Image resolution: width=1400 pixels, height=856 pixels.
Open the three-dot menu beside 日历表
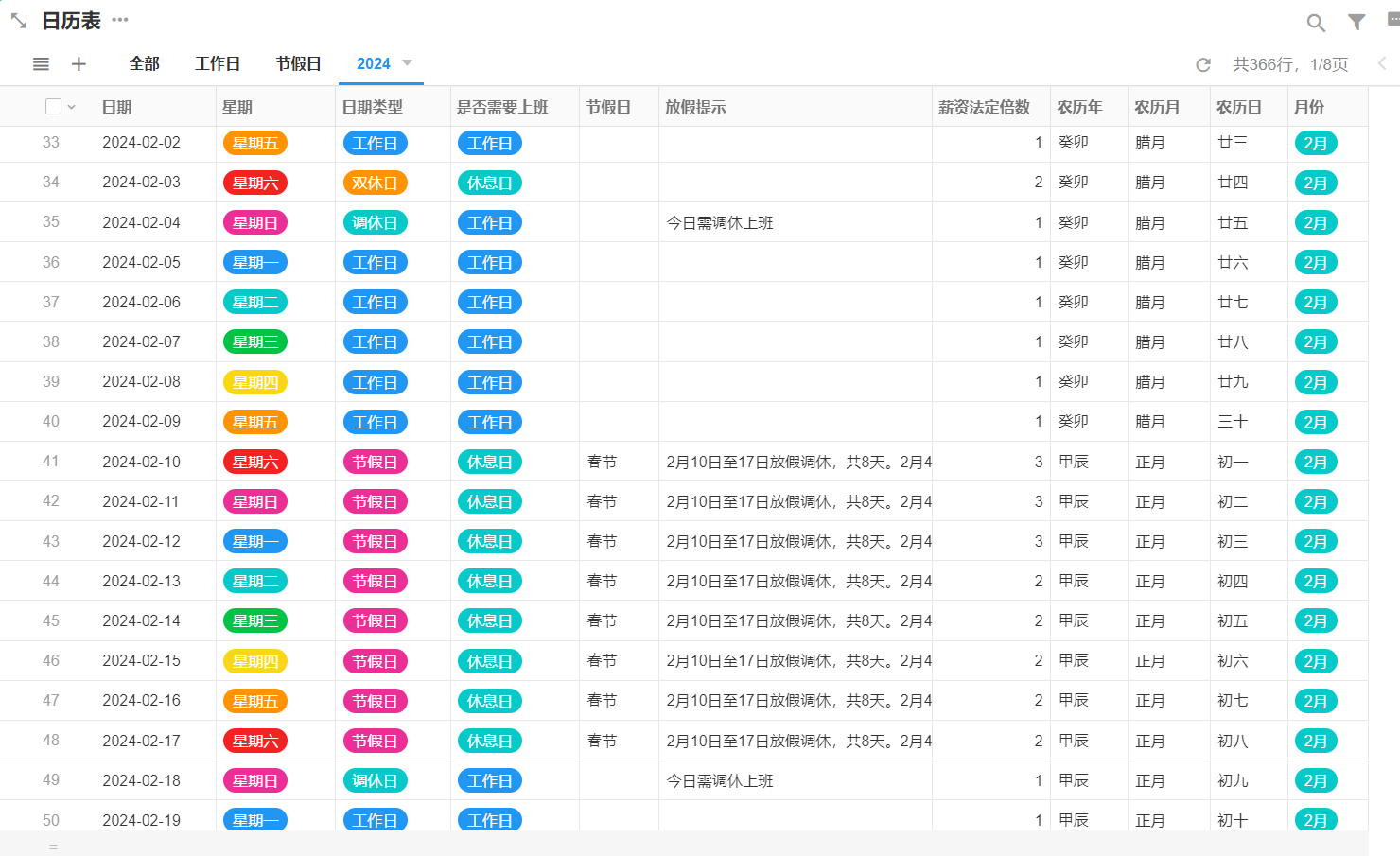[x=120, y=20]
